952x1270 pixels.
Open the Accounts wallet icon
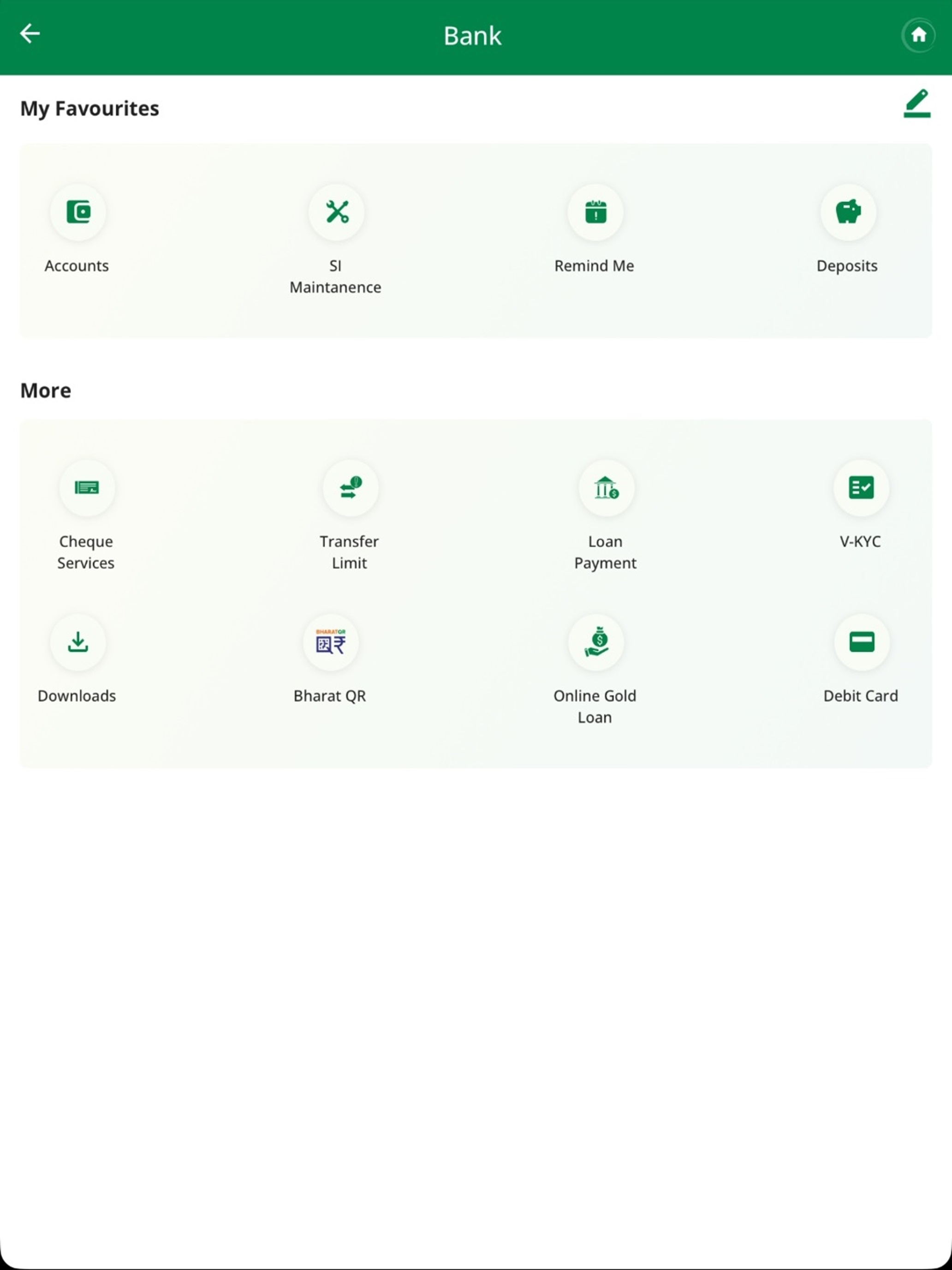78,212
